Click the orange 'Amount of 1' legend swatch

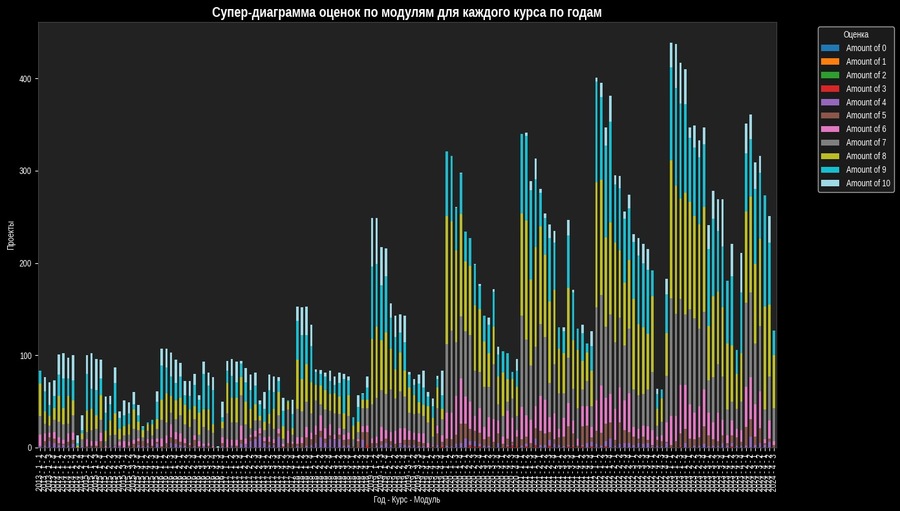tap(830, 61)
